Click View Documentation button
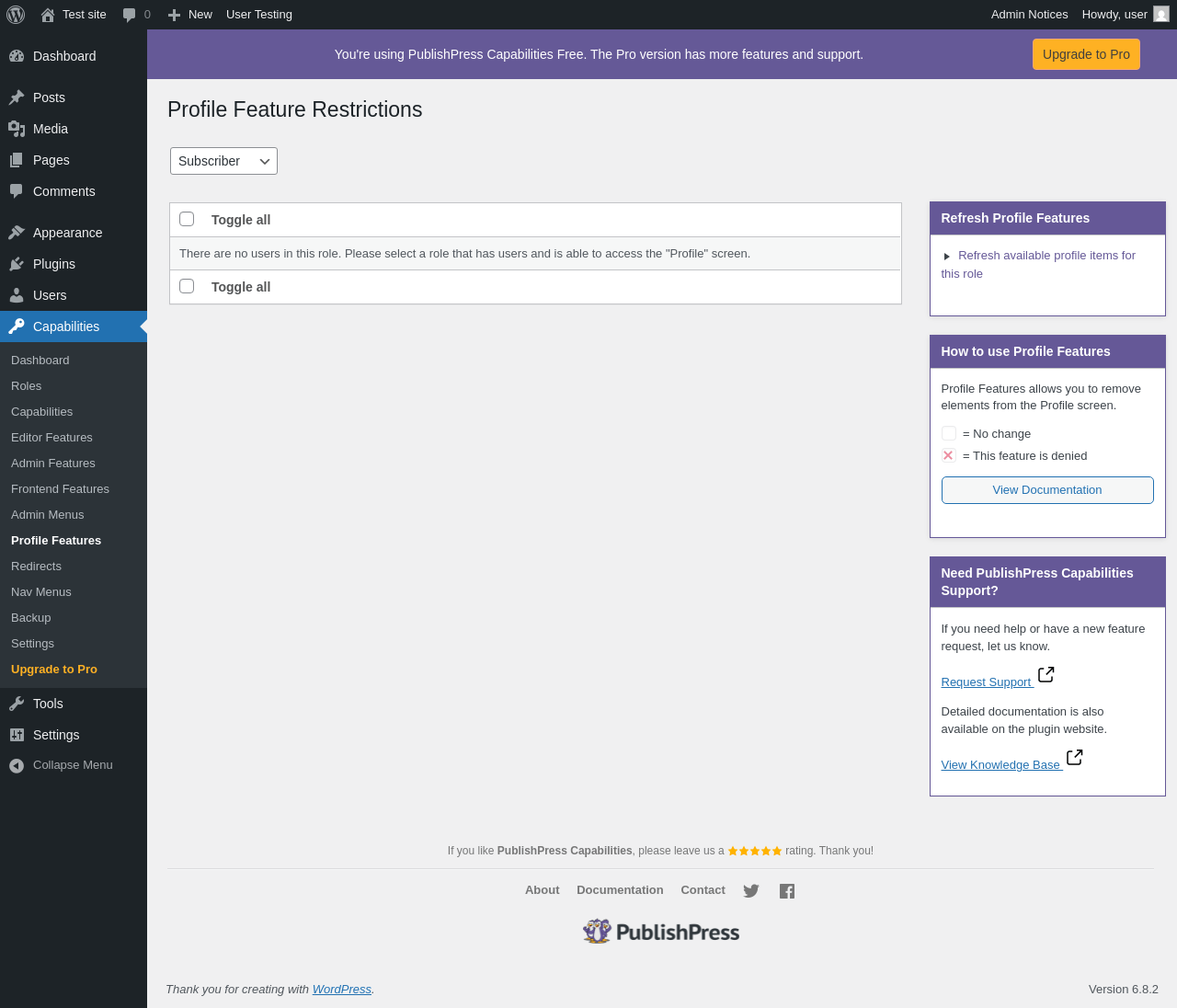The image size is (1177, 1008). coord(1047,490)
